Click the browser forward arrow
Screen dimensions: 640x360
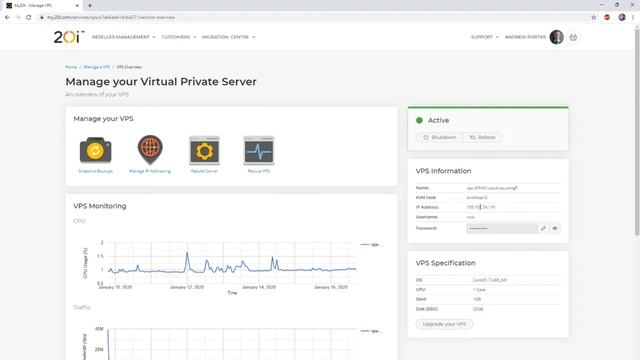18,17
